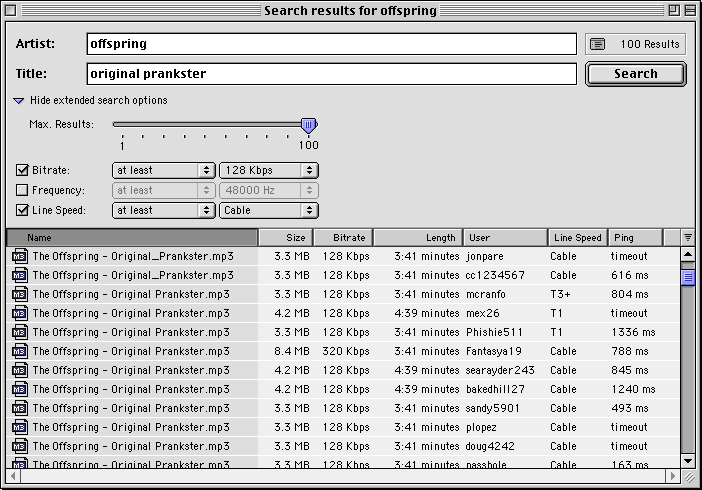Click into the Artist text field

coord(330,44)
